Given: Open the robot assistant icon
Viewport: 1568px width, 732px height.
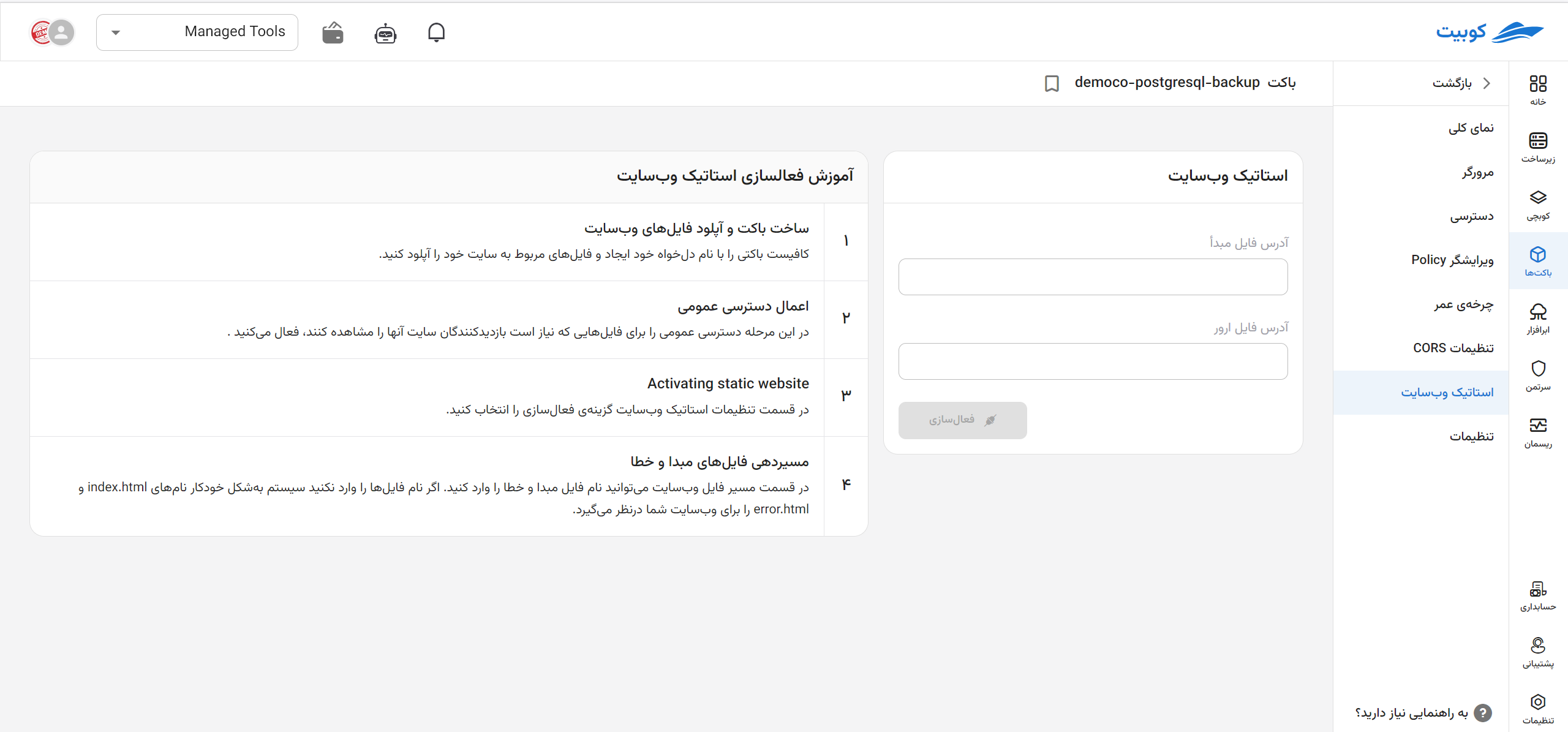Looking at the screenshot, I should pos(385,33).
